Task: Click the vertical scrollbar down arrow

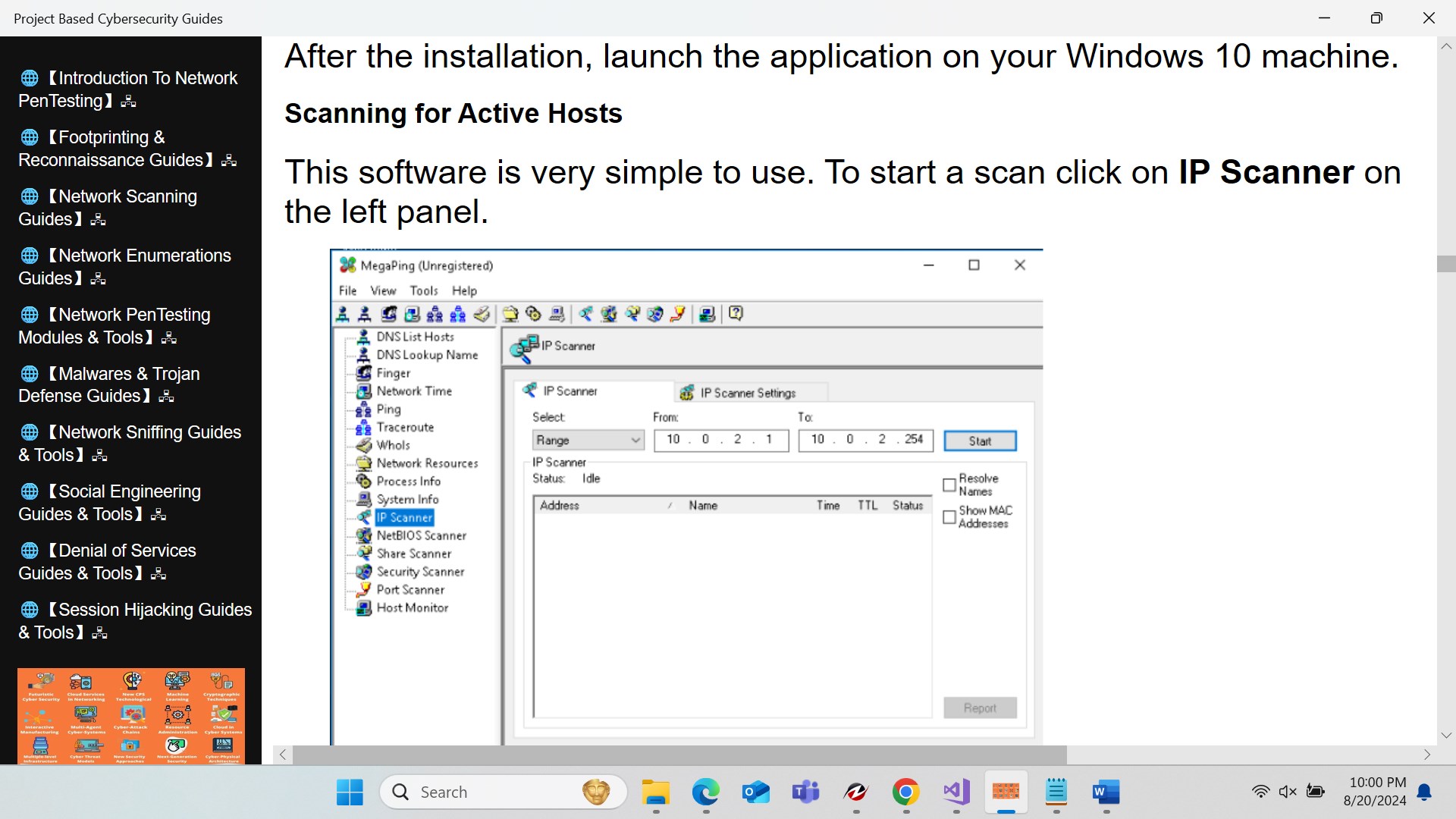Action: (x=1446, y=735)
